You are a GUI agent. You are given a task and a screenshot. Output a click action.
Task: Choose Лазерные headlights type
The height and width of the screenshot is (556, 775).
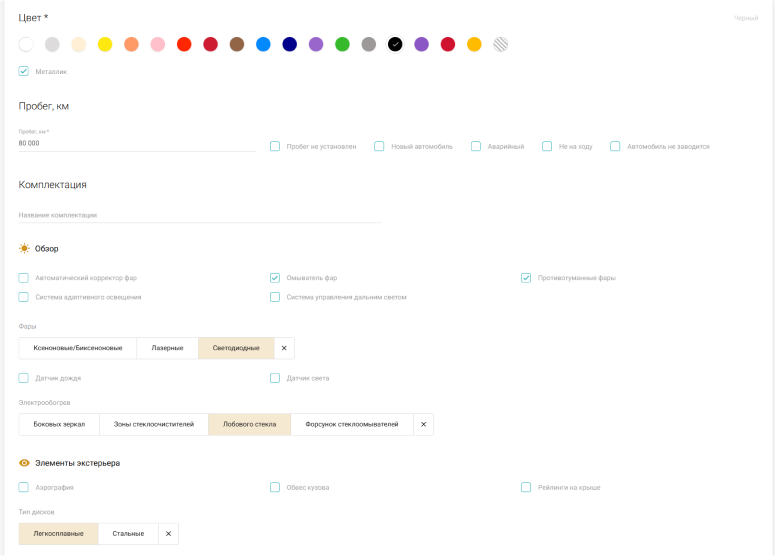(x=167, y=348)
